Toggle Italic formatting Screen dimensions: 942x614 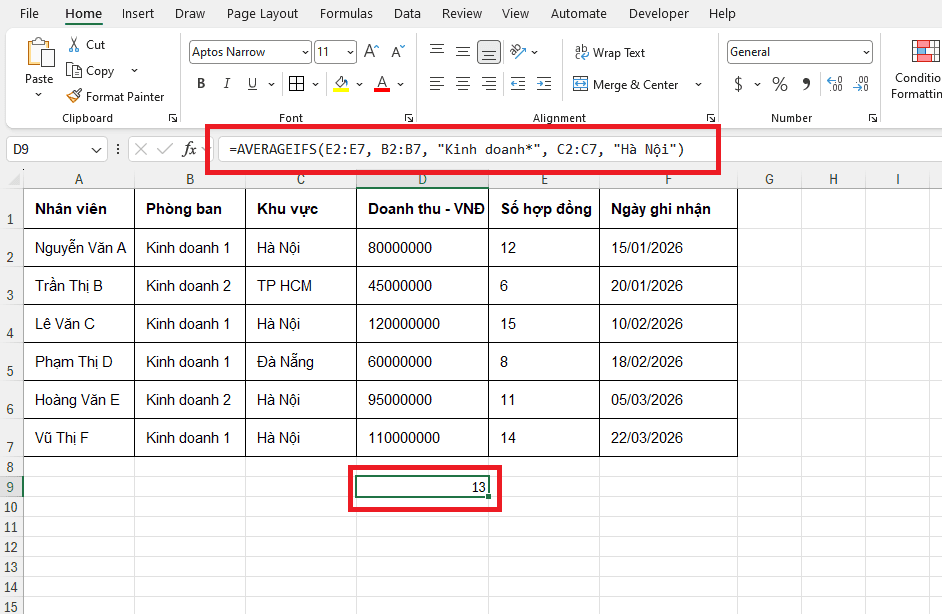[226, 84]
